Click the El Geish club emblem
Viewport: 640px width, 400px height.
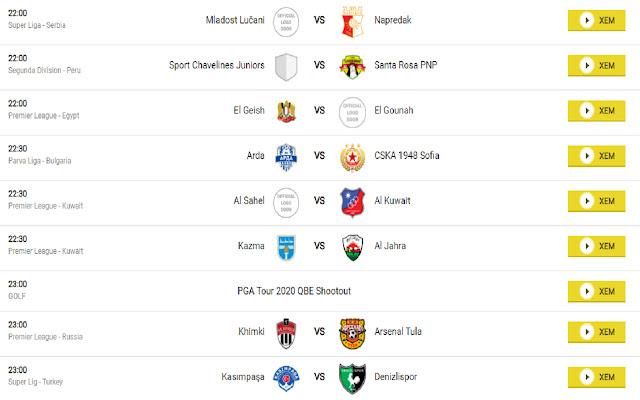pyautogui.click(x=286, y=111)
